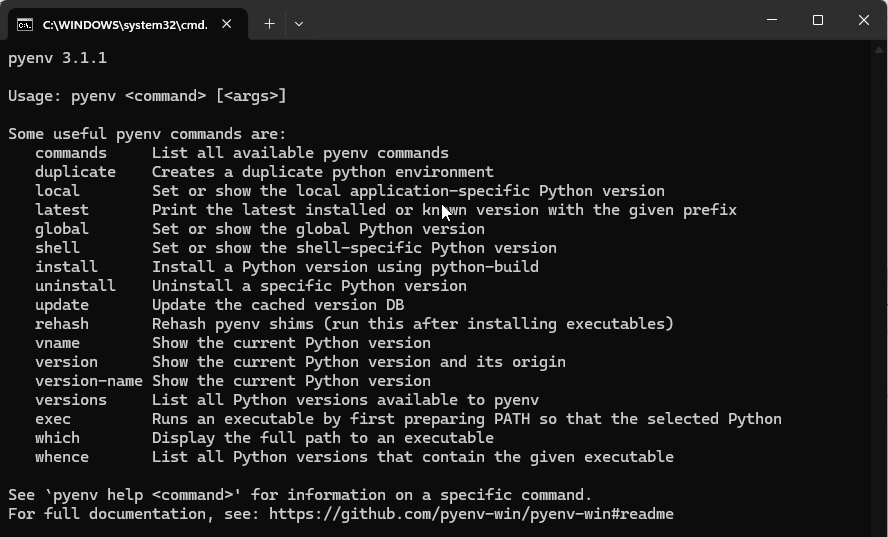888x537 pixels.
Task: Click 'List all Python versions available to pyenv'
Action: coord(345,400)
